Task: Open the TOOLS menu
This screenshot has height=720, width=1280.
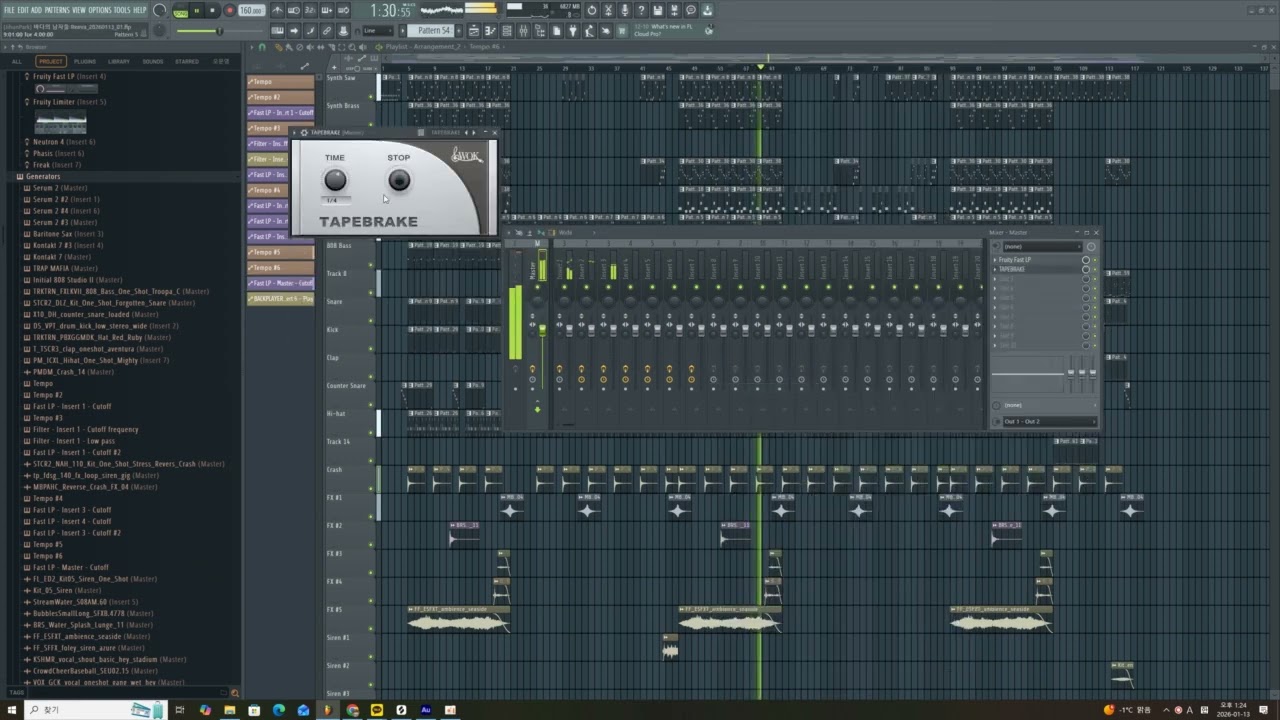Action: click(x=122, y=10)
